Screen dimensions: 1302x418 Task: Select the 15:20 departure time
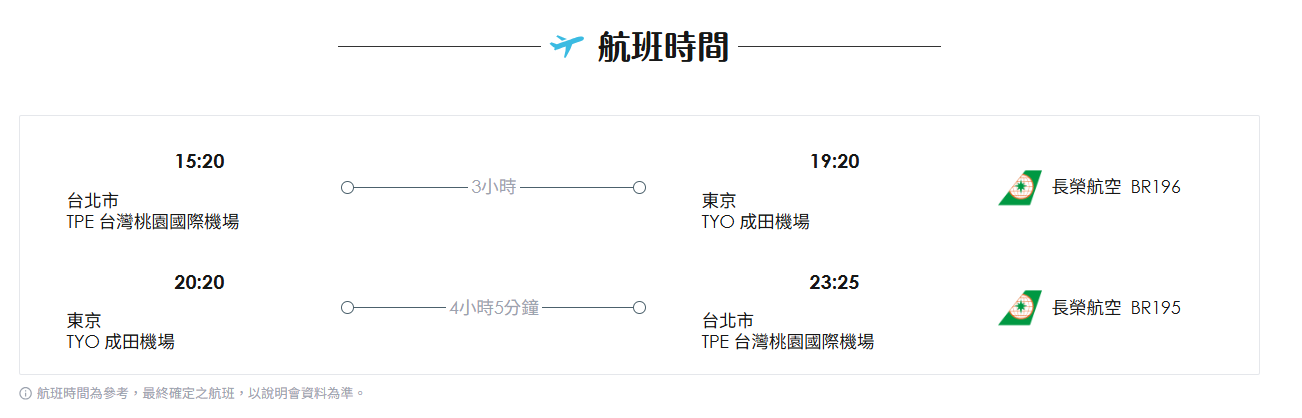pyautogui.click(x=199, y=161)
